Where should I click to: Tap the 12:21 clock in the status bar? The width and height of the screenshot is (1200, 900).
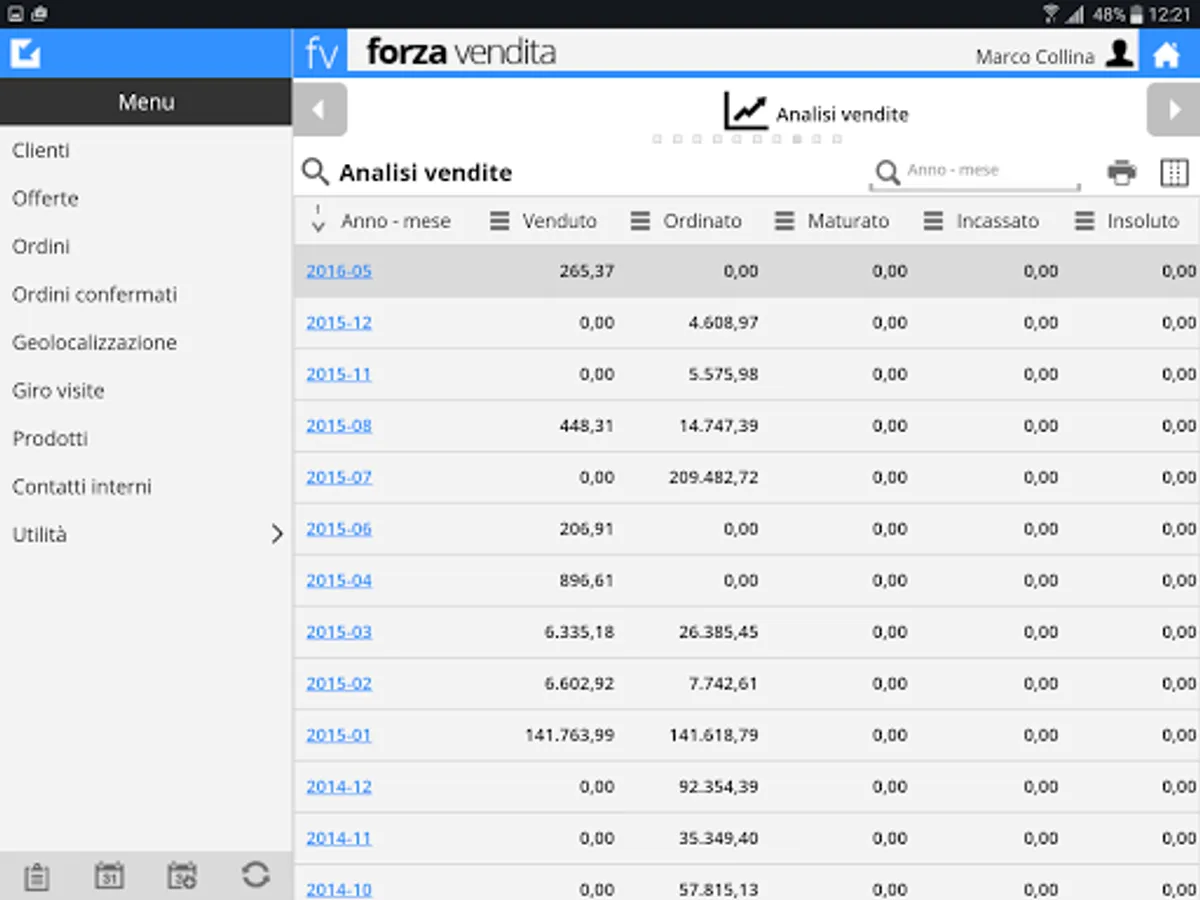[1171, 15]
